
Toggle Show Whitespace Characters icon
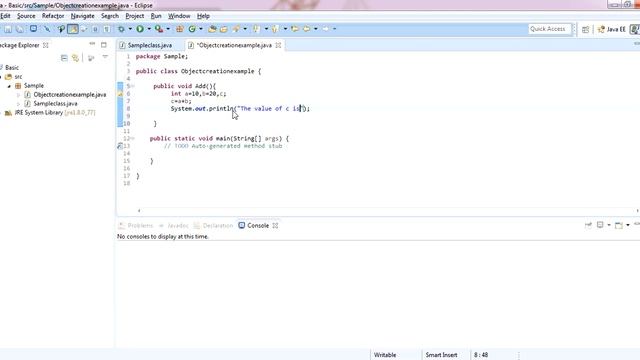click(x=107, y=29)
